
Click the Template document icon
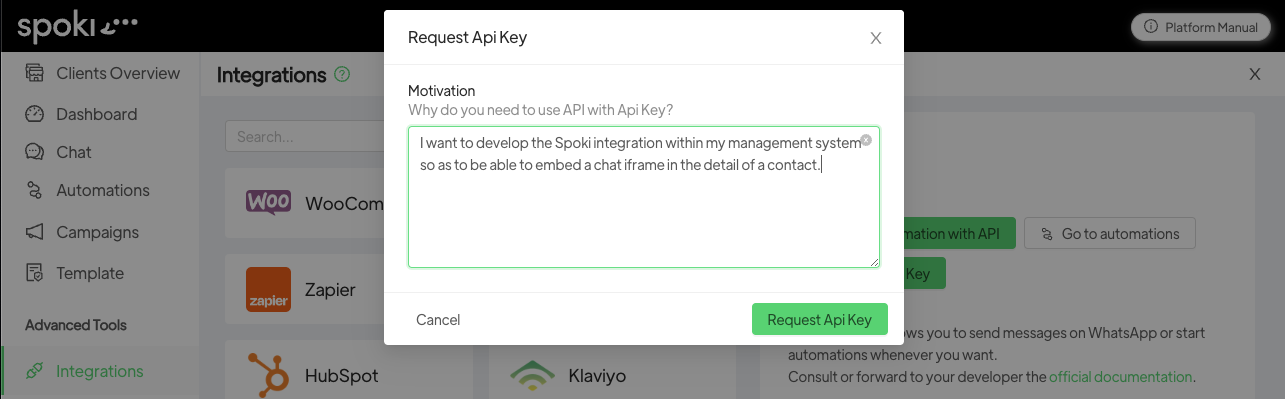[x=35, y=273]
